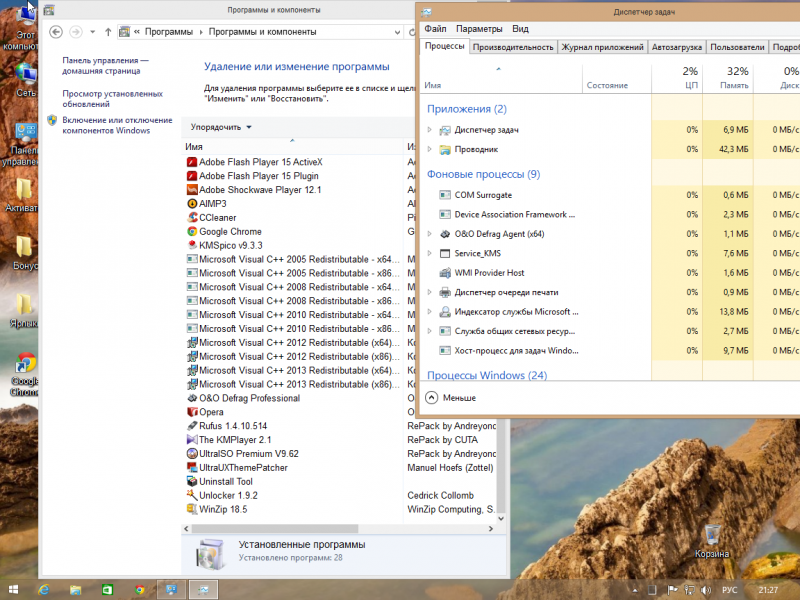Click Меньше to collapse Task Manager details
Image resolution: width=800 pixels, height=600 pixels.
(451, 398)
